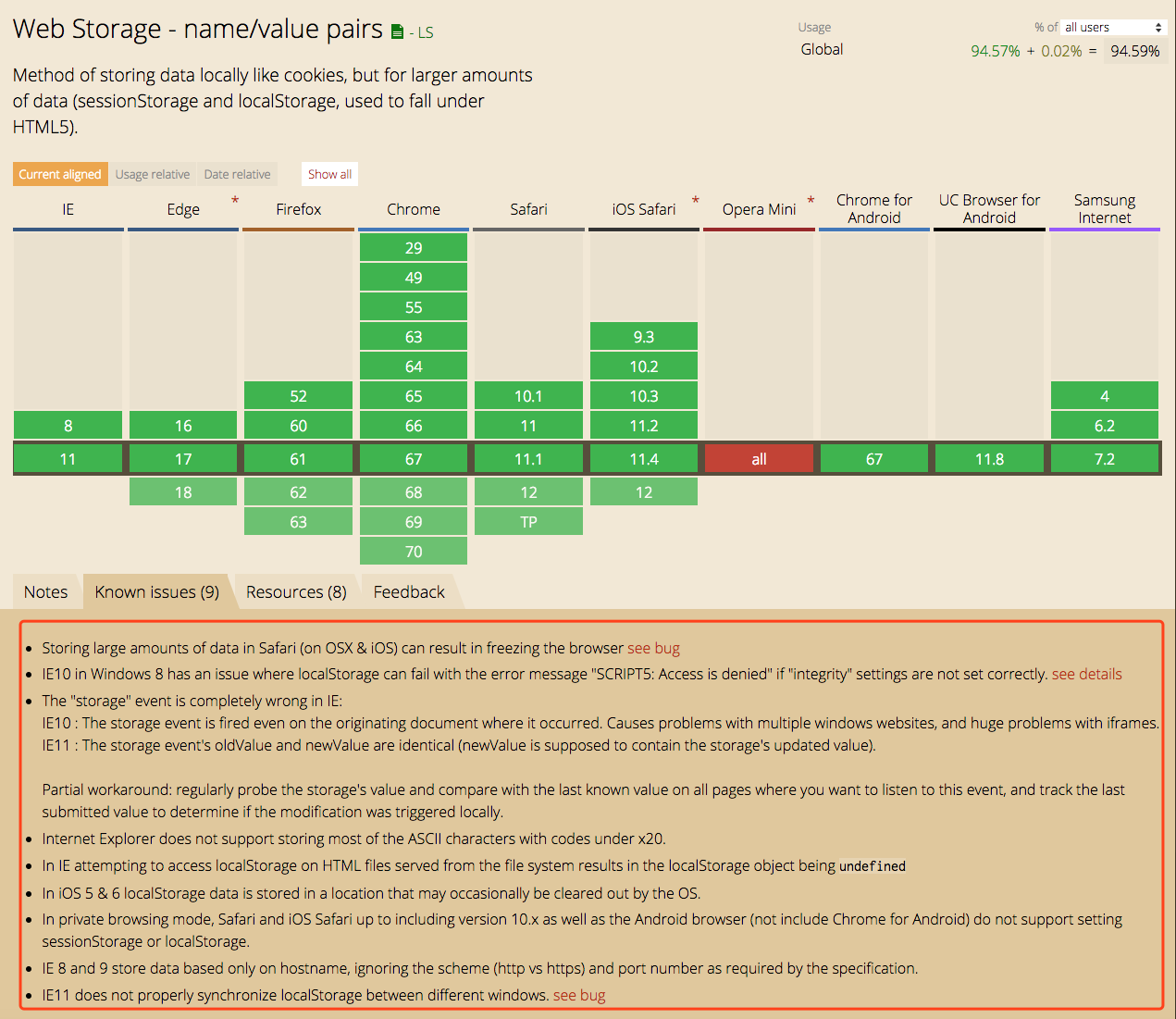Screen dimensions: 1176x1019
Task: Select the Chrome version 66 cell
Action: click(414, 426)
